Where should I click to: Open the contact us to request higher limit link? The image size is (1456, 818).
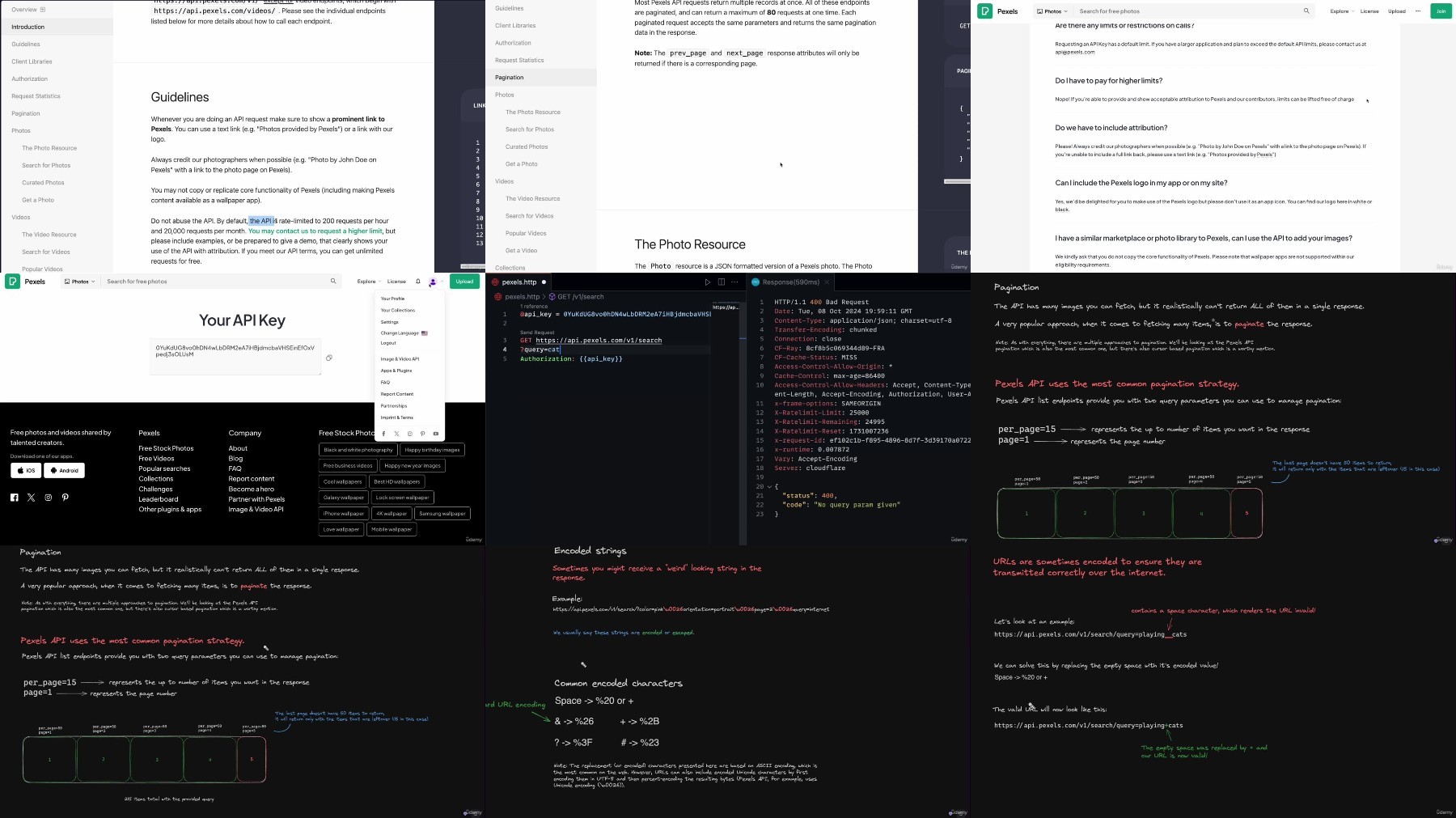point(315,231)
